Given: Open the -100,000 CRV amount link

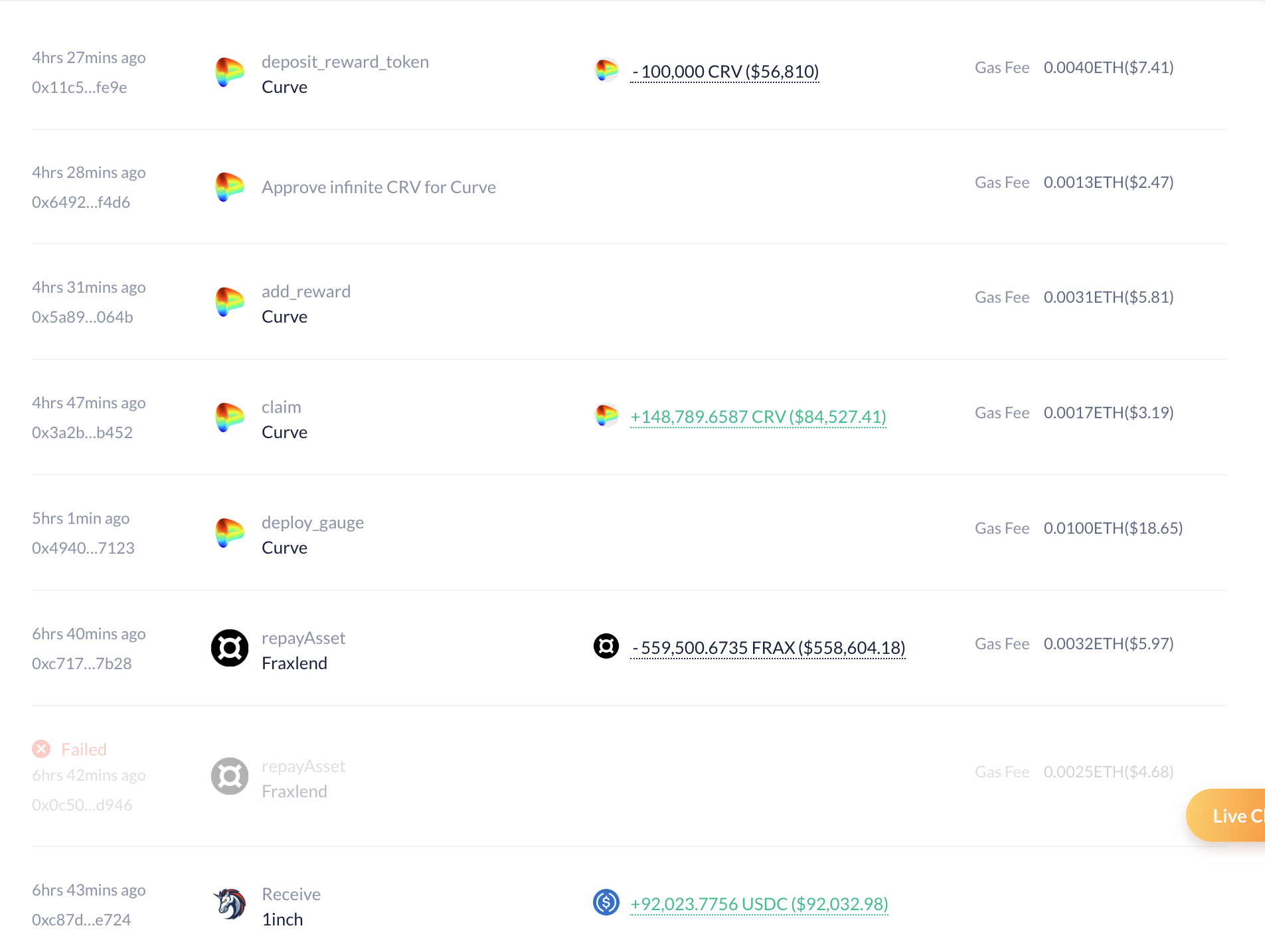Looking at the screenshot, I should coord(724,72).
